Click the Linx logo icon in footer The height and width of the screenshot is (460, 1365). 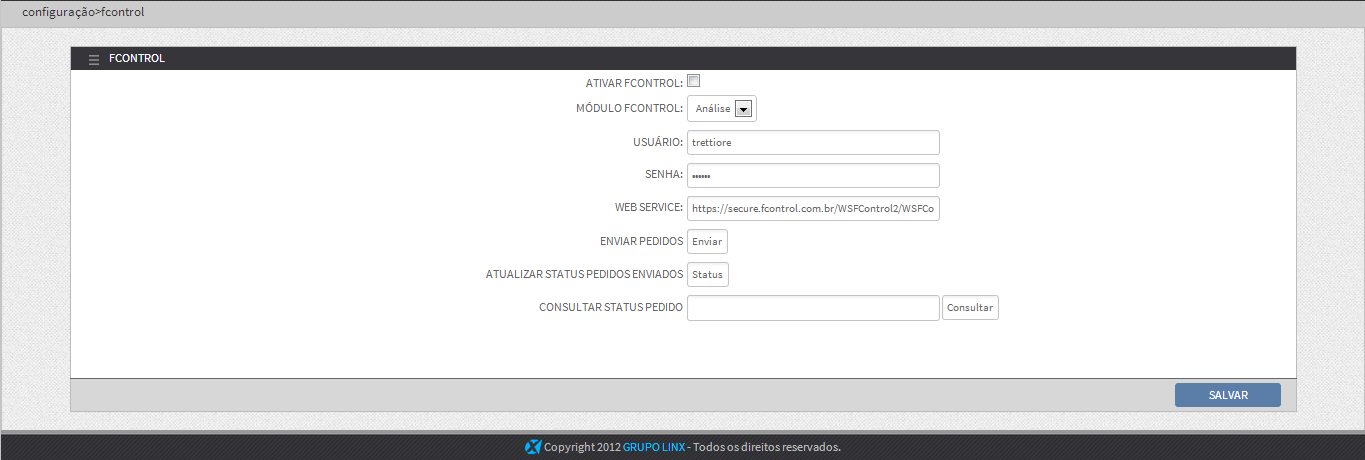coord(533,447)
